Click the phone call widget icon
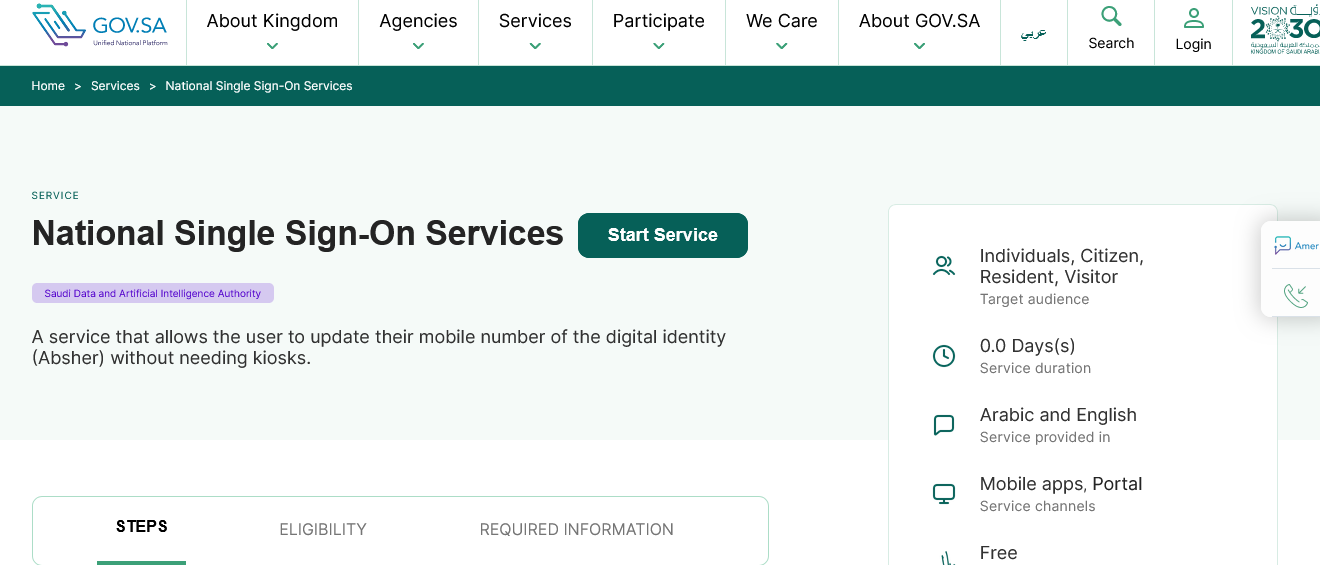This screenshot has height=565, width=1320. click(x=1295, y=295)
